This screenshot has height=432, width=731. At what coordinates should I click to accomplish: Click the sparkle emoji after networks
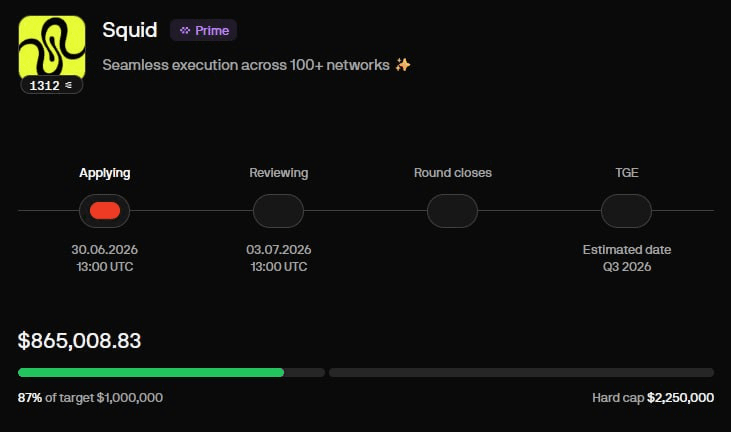[x=403, y=65]
